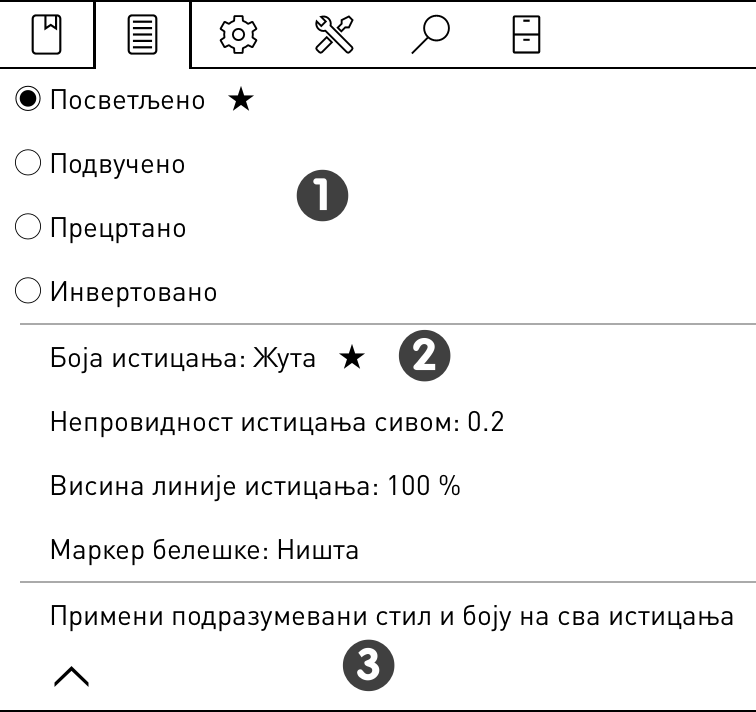Open the tools wrench and screwdriver tab
The width and height of the screenshot is (756, 712).
pyautogui.click(x=334, y=34)
